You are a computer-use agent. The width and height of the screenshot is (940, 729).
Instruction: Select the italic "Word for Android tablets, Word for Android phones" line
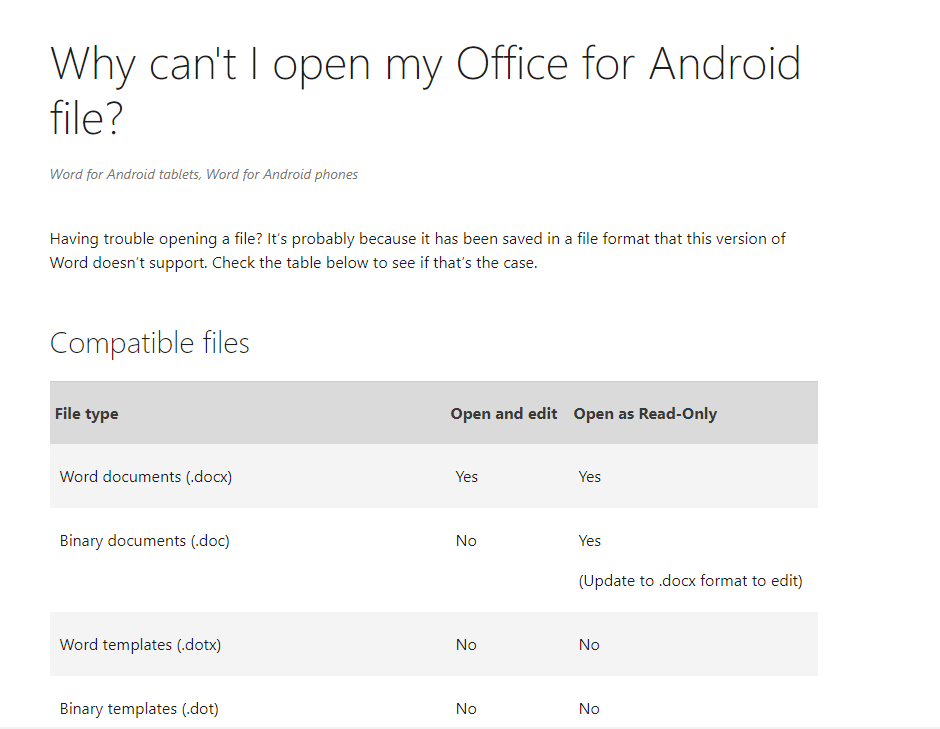[x=204, y=174]
